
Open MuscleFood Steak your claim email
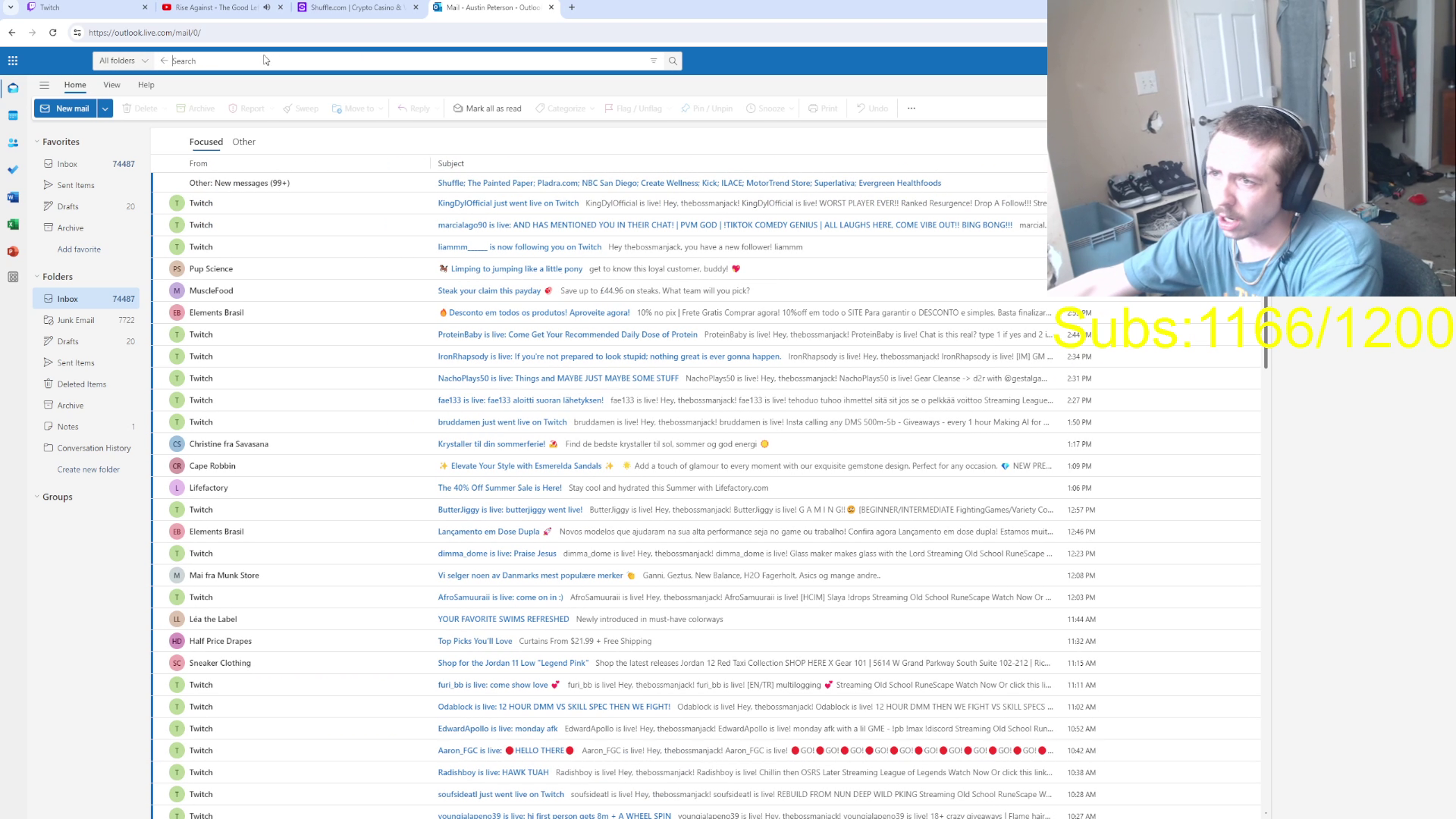599,290
